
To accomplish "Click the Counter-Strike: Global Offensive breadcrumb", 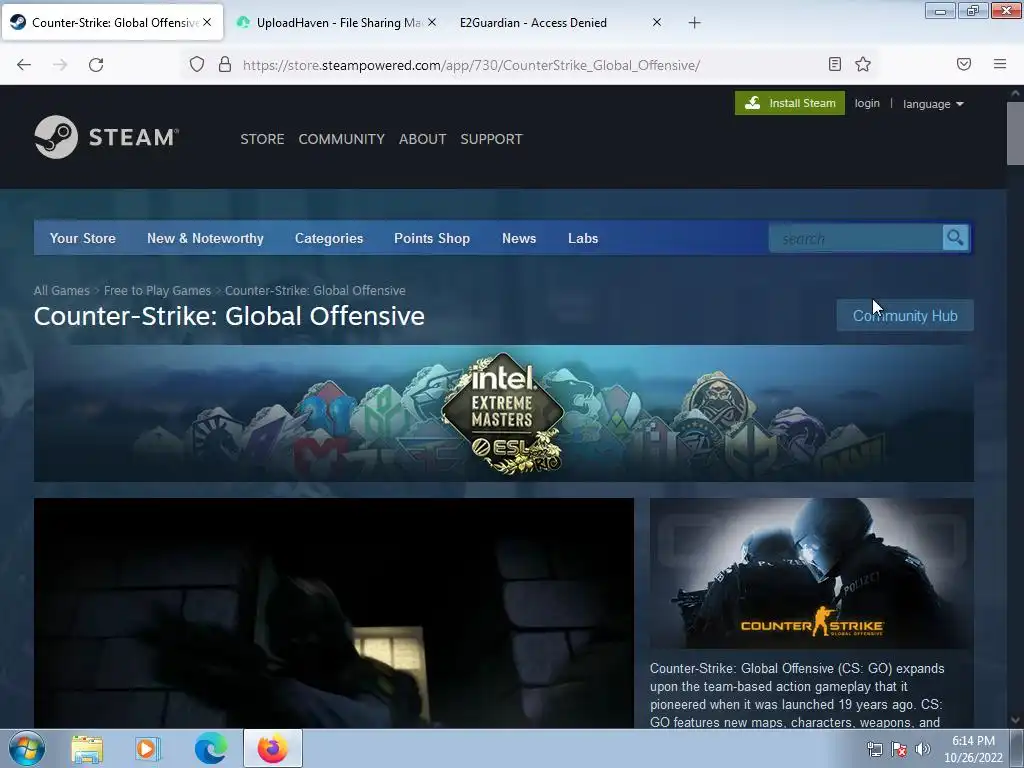I will tap(315, 291).
